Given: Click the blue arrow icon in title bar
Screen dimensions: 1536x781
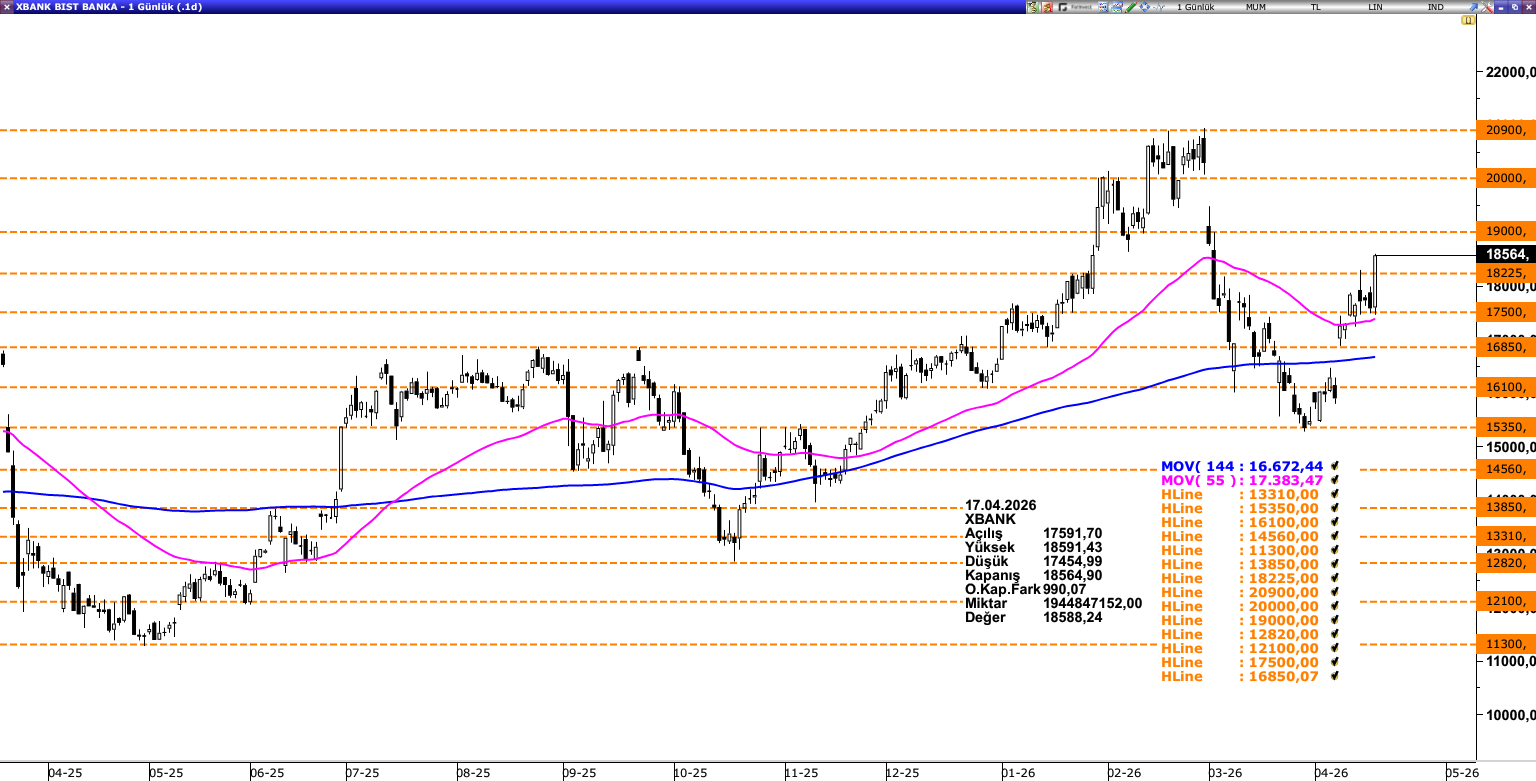Looking at the screenshot, I should point(1472,7).
